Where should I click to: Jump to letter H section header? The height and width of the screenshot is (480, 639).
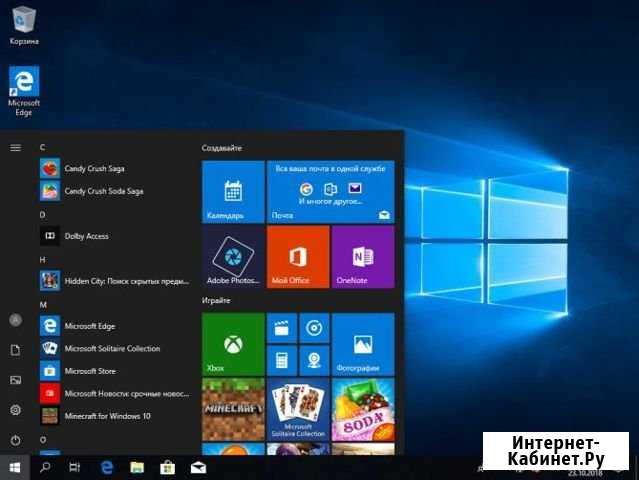click(x=42, y=260)
